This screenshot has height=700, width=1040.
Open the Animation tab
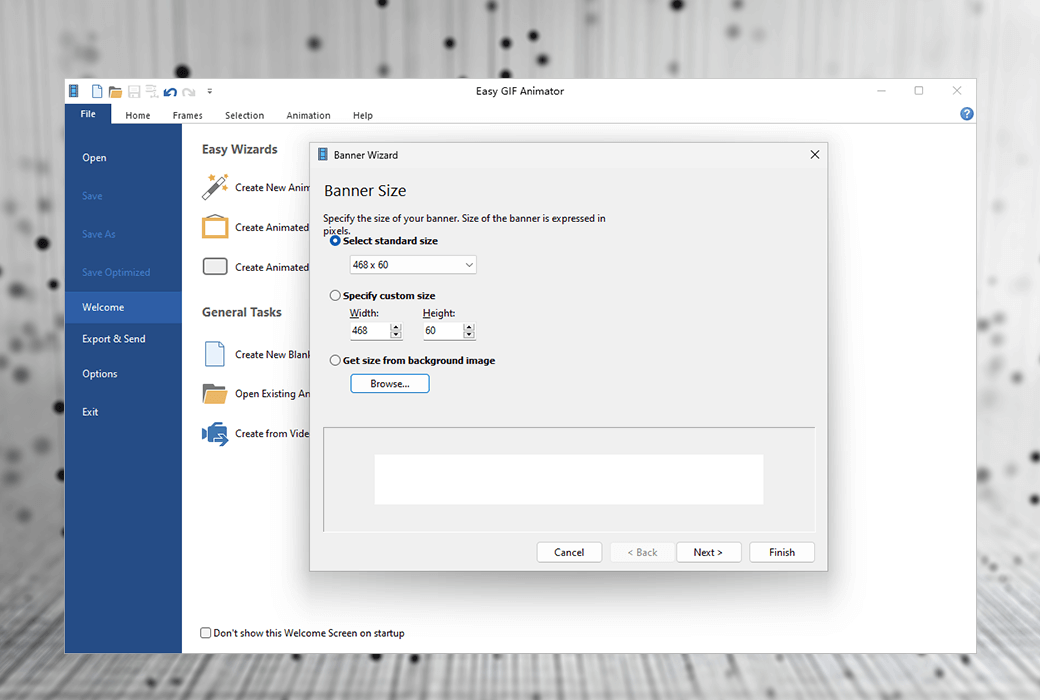308,115
